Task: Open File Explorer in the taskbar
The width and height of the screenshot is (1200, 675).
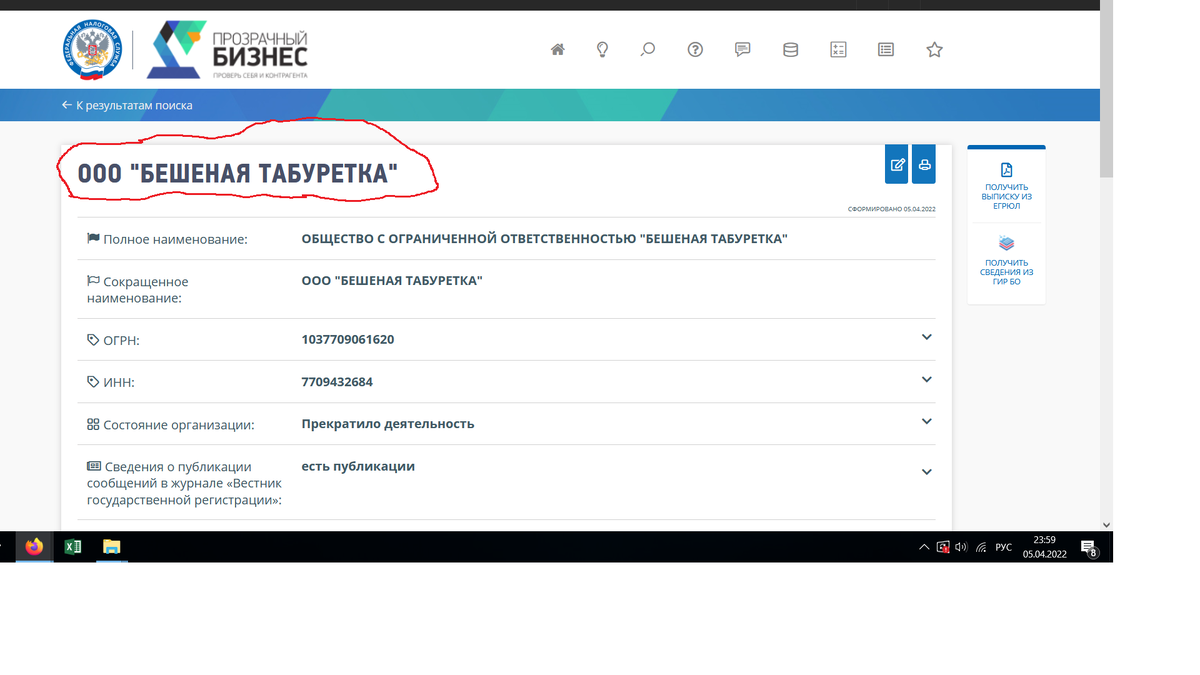Action: click(111, 547)
